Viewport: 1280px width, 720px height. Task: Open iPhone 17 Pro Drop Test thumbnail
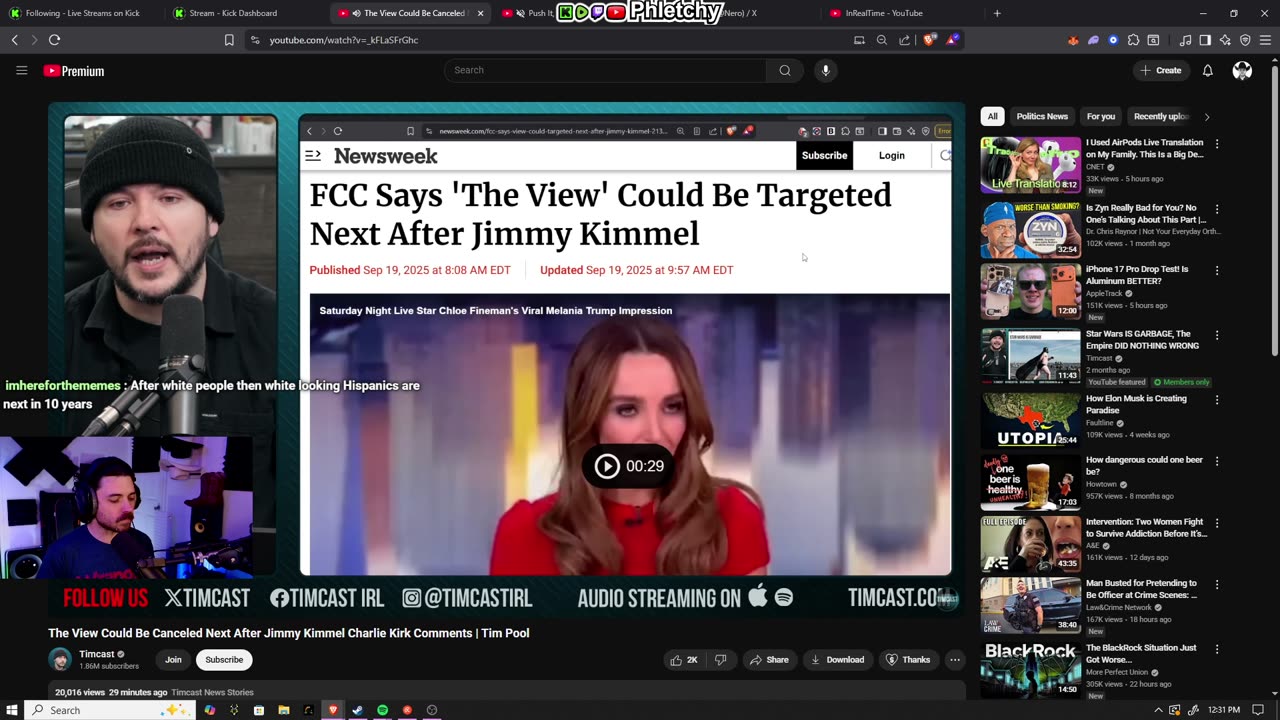pos(1030,291)
